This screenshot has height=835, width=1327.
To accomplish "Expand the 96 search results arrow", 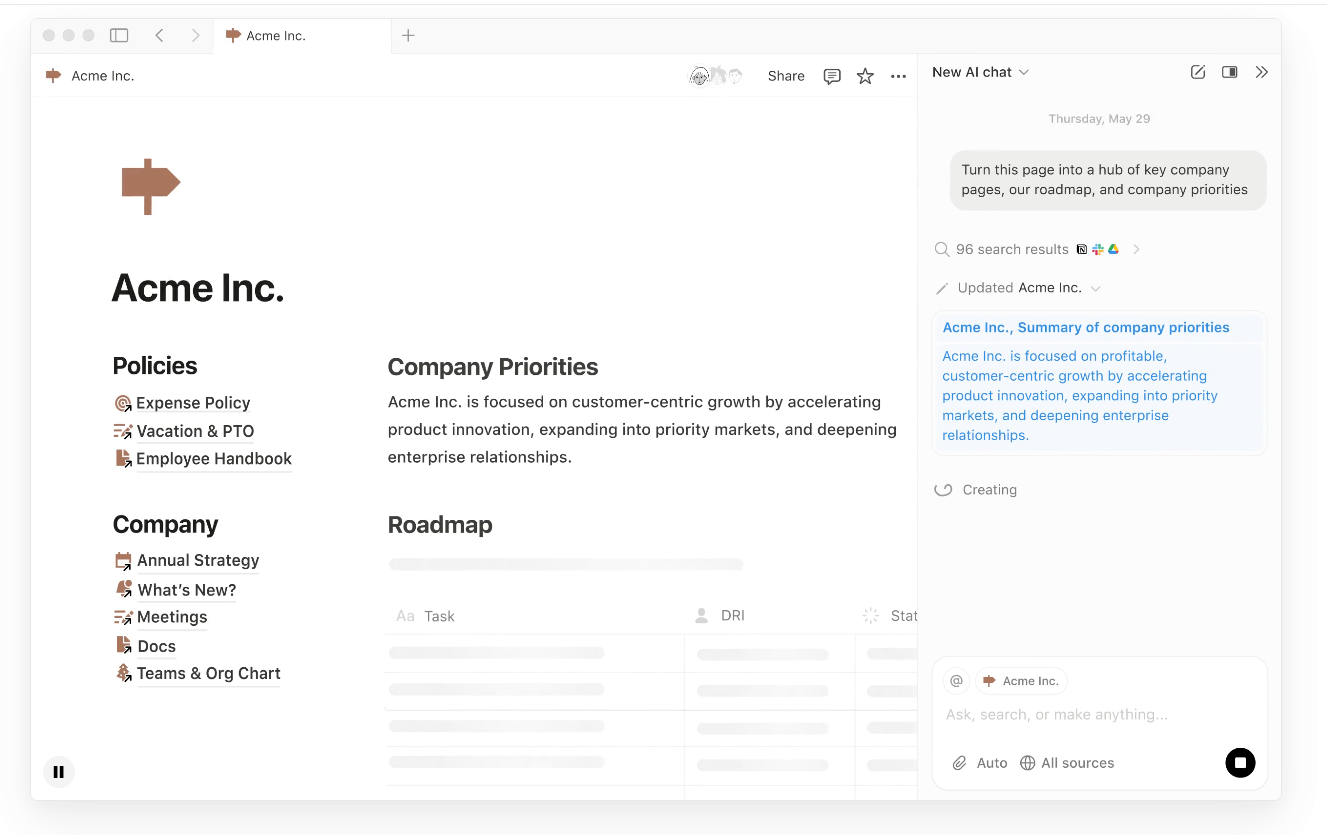I will 1136,250.
